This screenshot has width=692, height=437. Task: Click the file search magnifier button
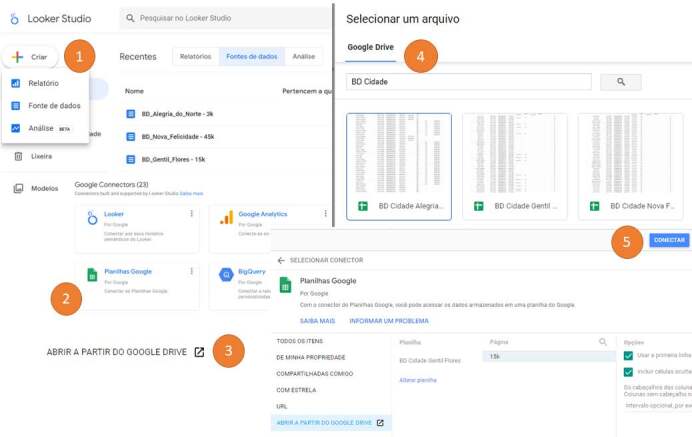[620, 82]
